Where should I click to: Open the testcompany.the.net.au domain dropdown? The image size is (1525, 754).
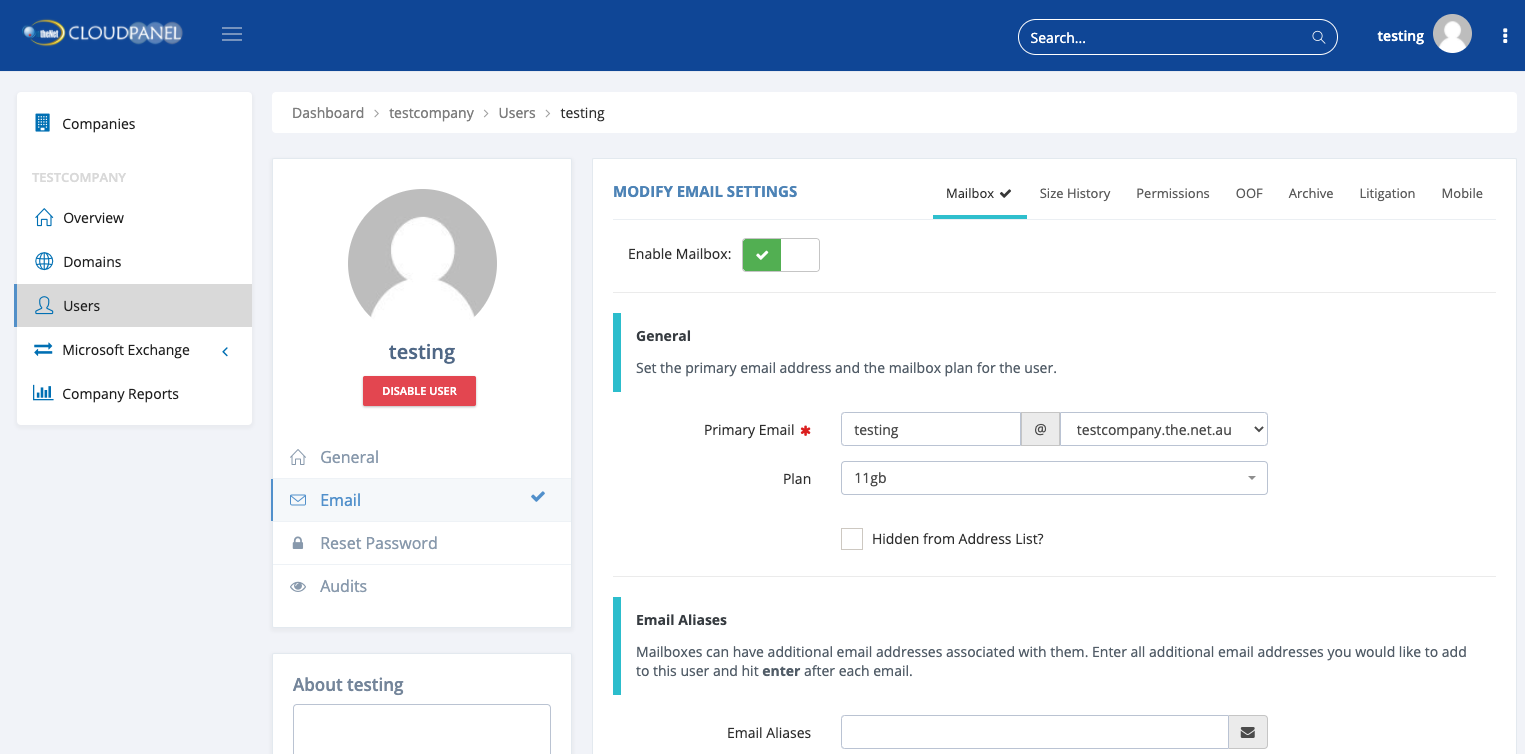[1163, 429]
